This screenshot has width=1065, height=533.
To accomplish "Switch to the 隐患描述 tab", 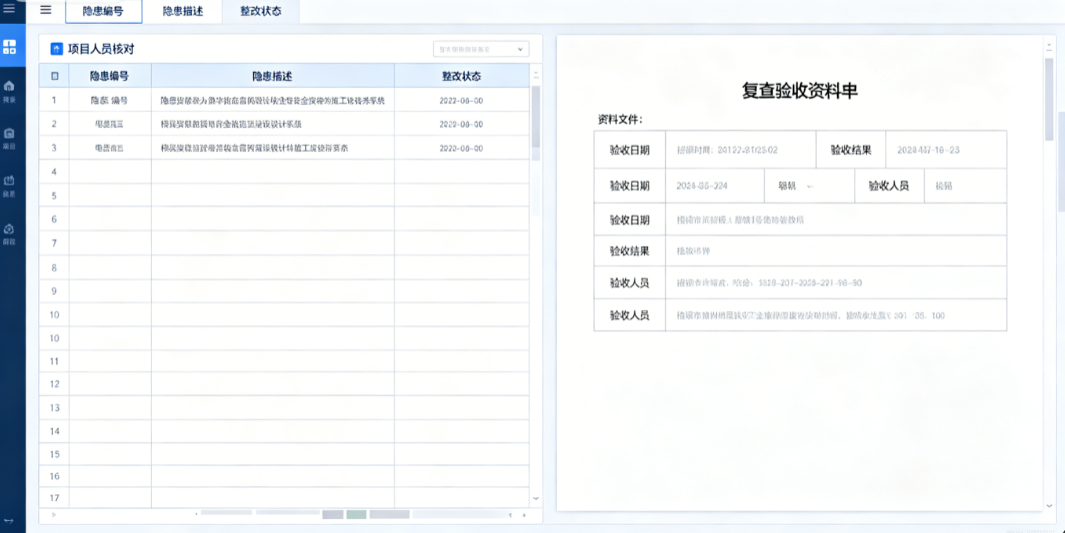I will [183, 12].
